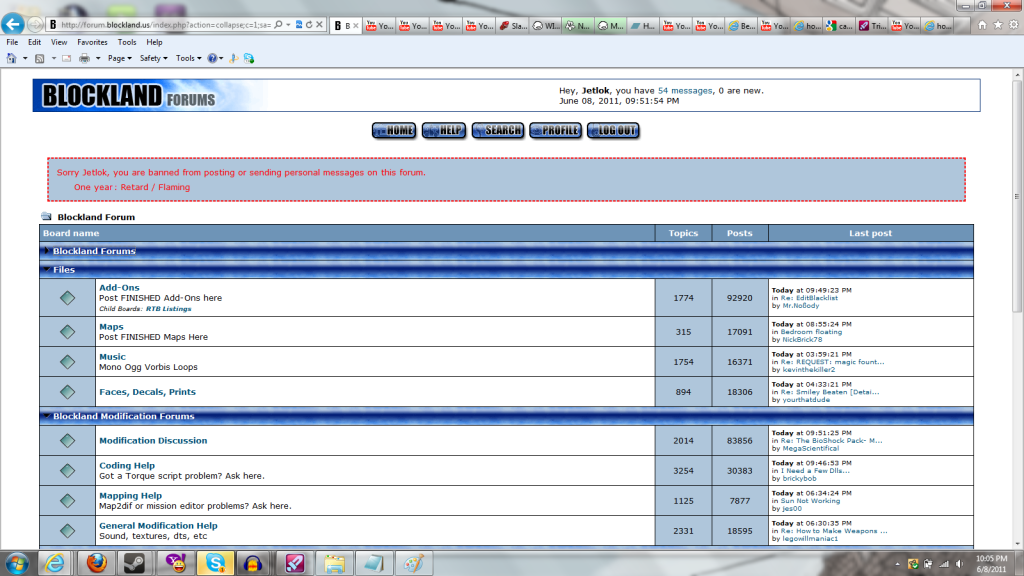This screenshot has width=1024, height=576.
Task: Click the HOME forum button
Action: [394, 131]
